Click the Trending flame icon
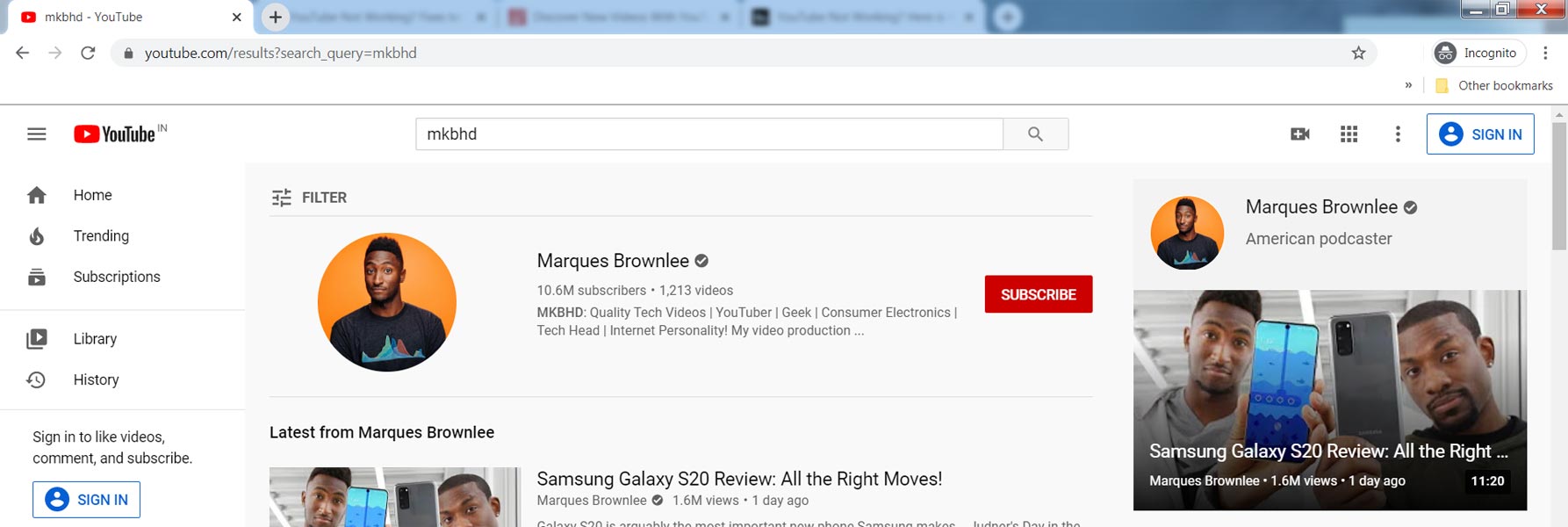This screenshot has width=1568, height=527. click(37, 236)
